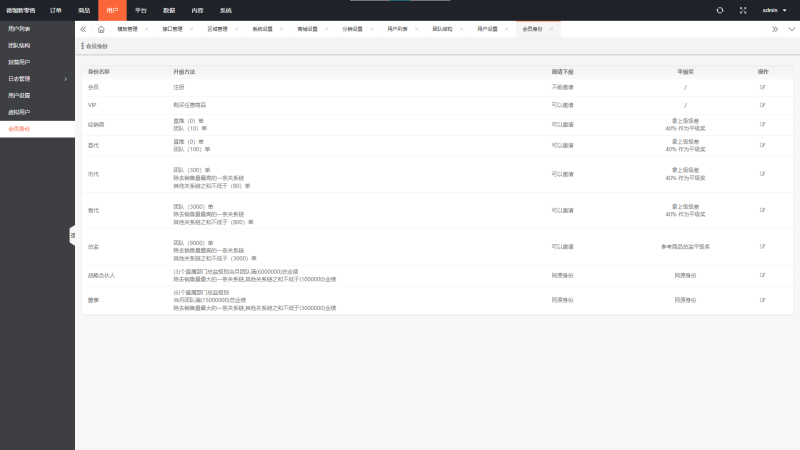Edit the 经销商 identity row
The image size is (800, 450).
tap(762, 124)
